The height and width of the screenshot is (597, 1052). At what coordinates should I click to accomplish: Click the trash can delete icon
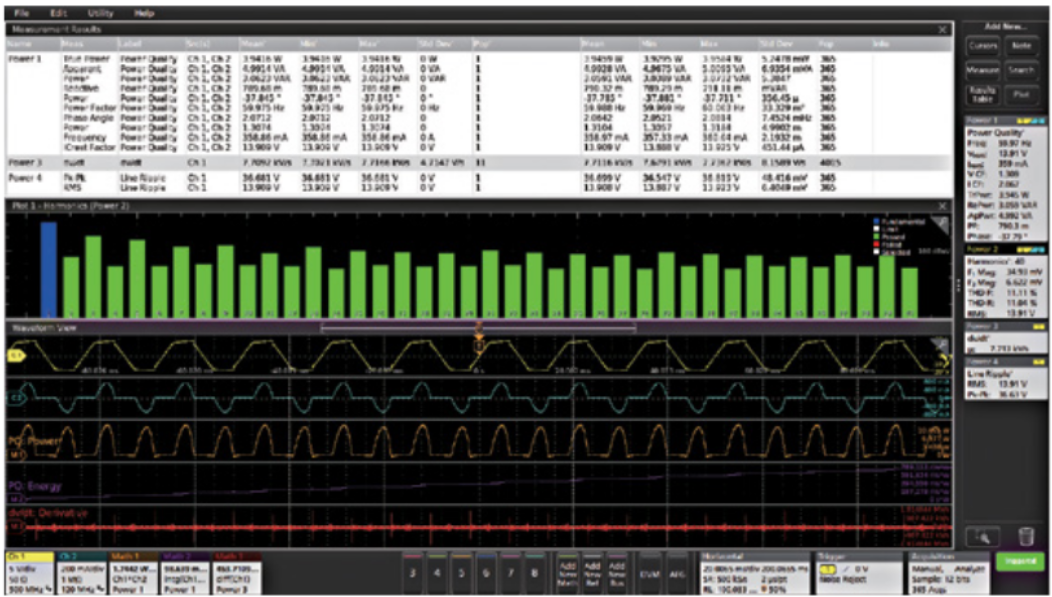pyautogui.click(x=1024, y=537)
